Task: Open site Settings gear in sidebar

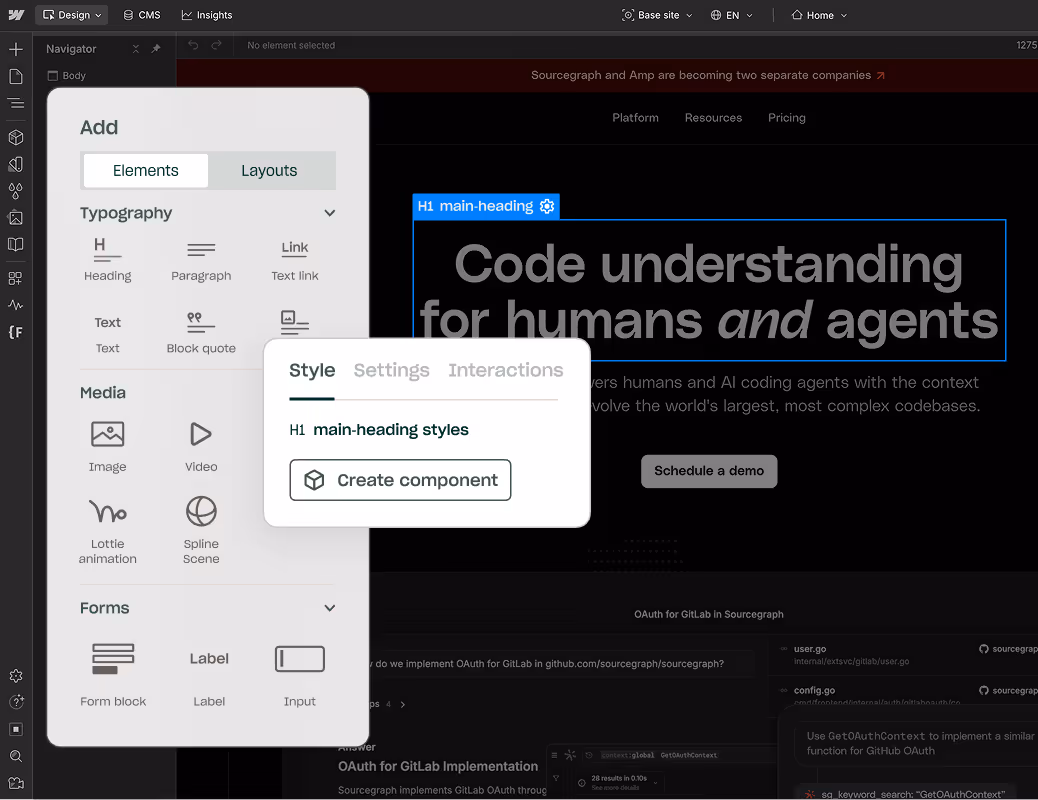Action: click(16, 675)
